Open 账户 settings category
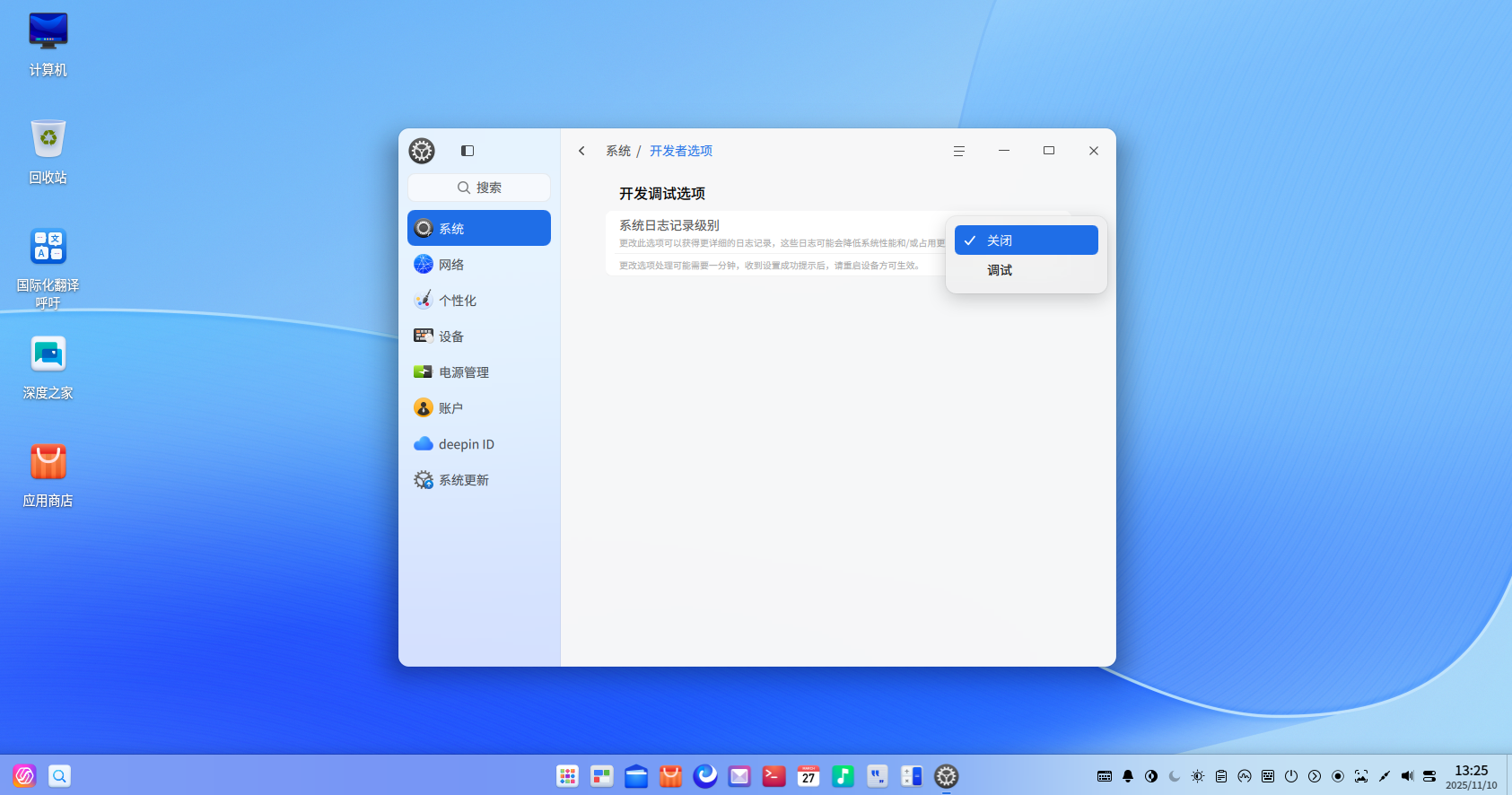Image resolution: width=1512 pixels, height=795 pixels. 479,407
